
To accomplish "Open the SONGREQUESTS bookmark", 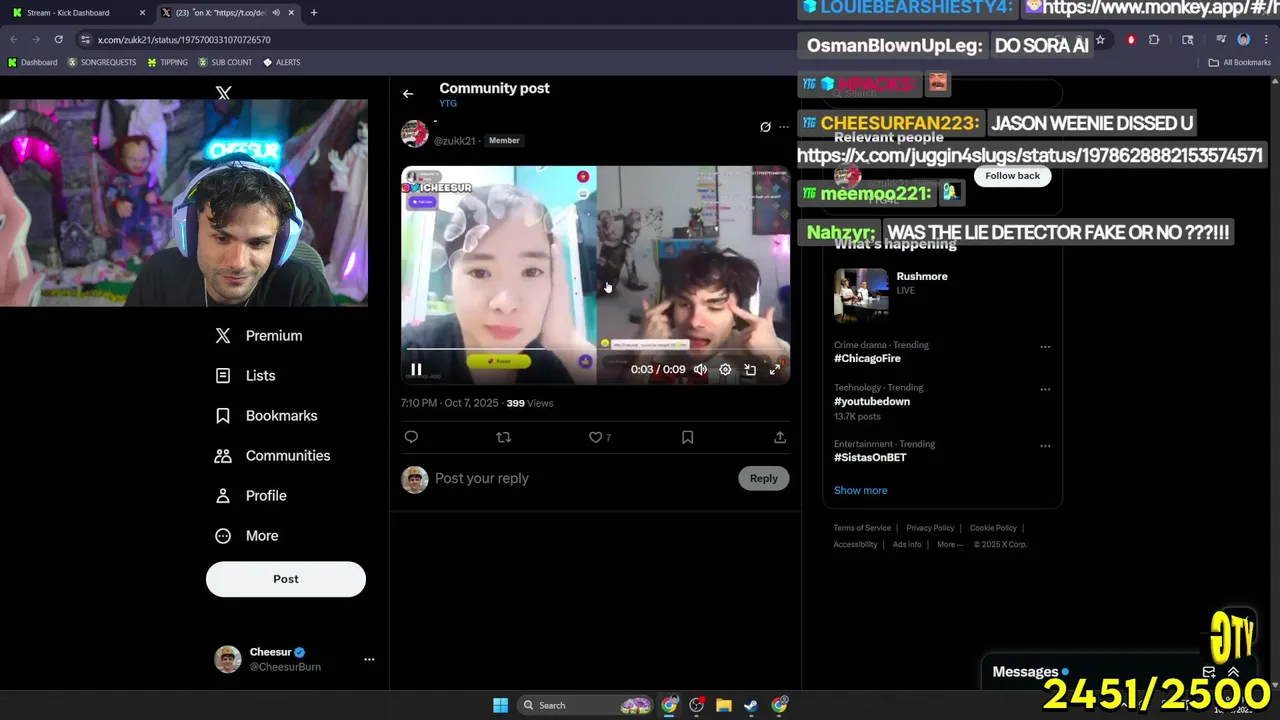I will click(x=102, y=62).
